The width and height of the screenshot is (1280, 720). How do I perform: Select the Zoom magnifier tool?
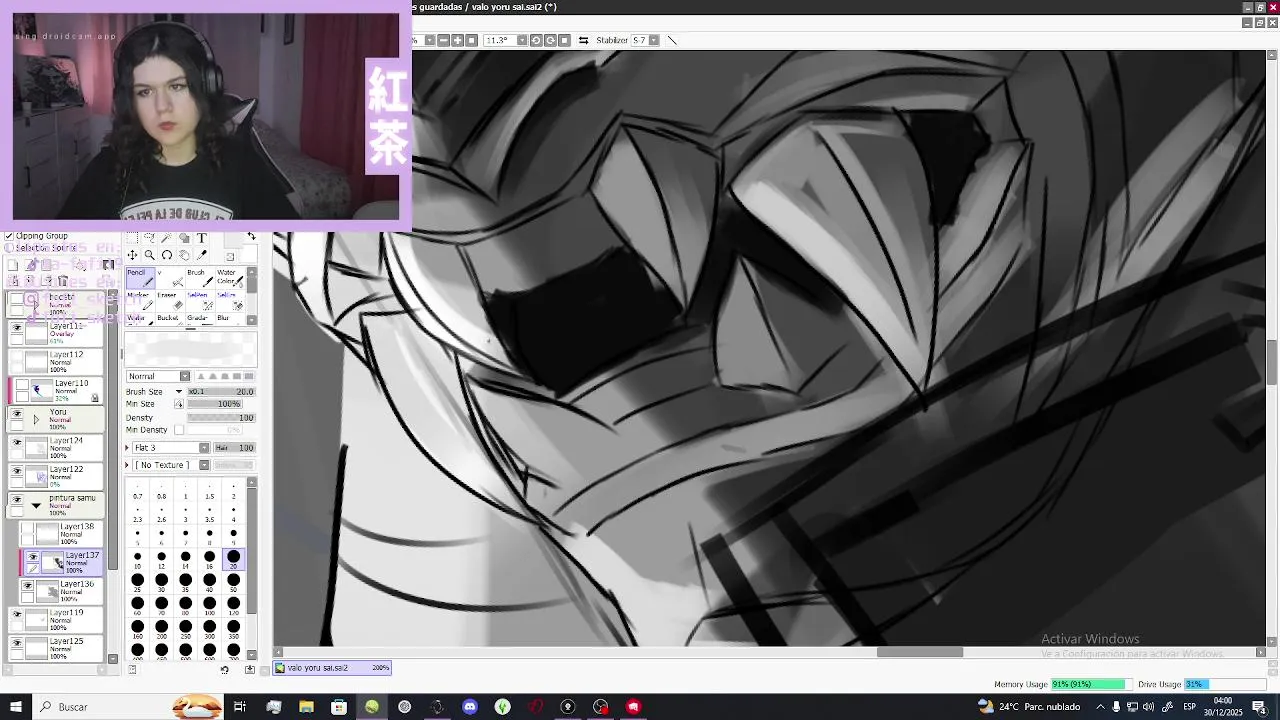pos(149,255)
